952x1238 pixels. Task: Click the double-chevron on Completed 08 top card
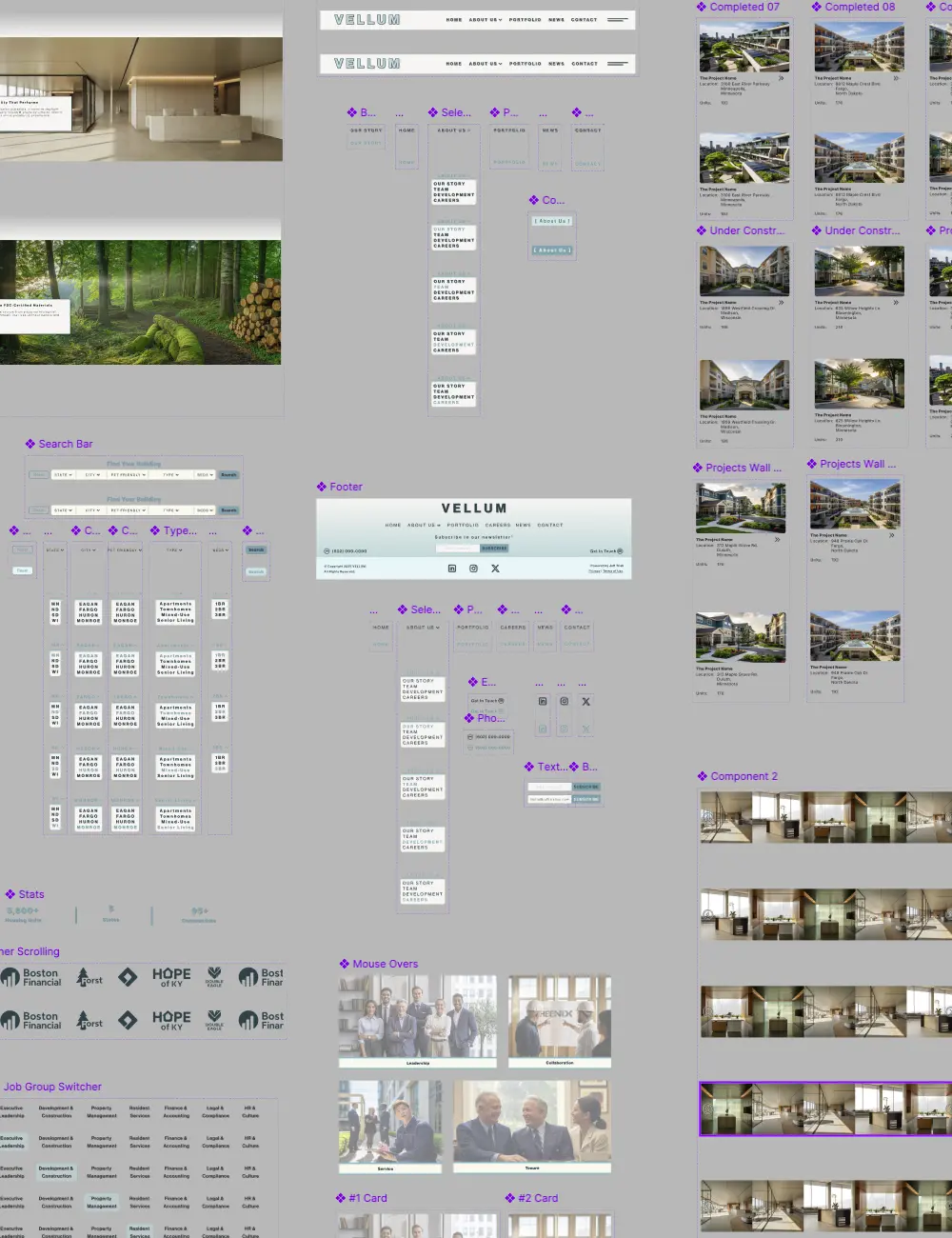click(x=896, y=78)
